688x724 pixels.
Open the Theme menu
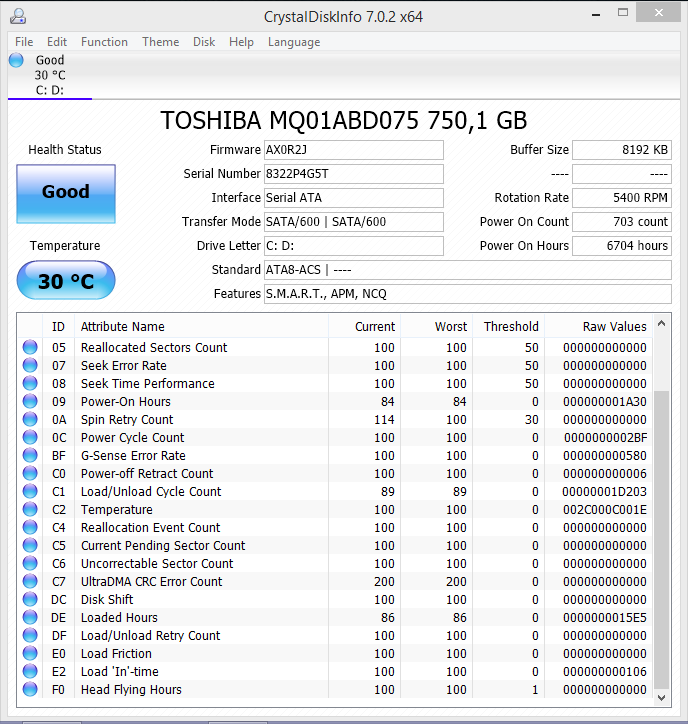coord(160,42)
